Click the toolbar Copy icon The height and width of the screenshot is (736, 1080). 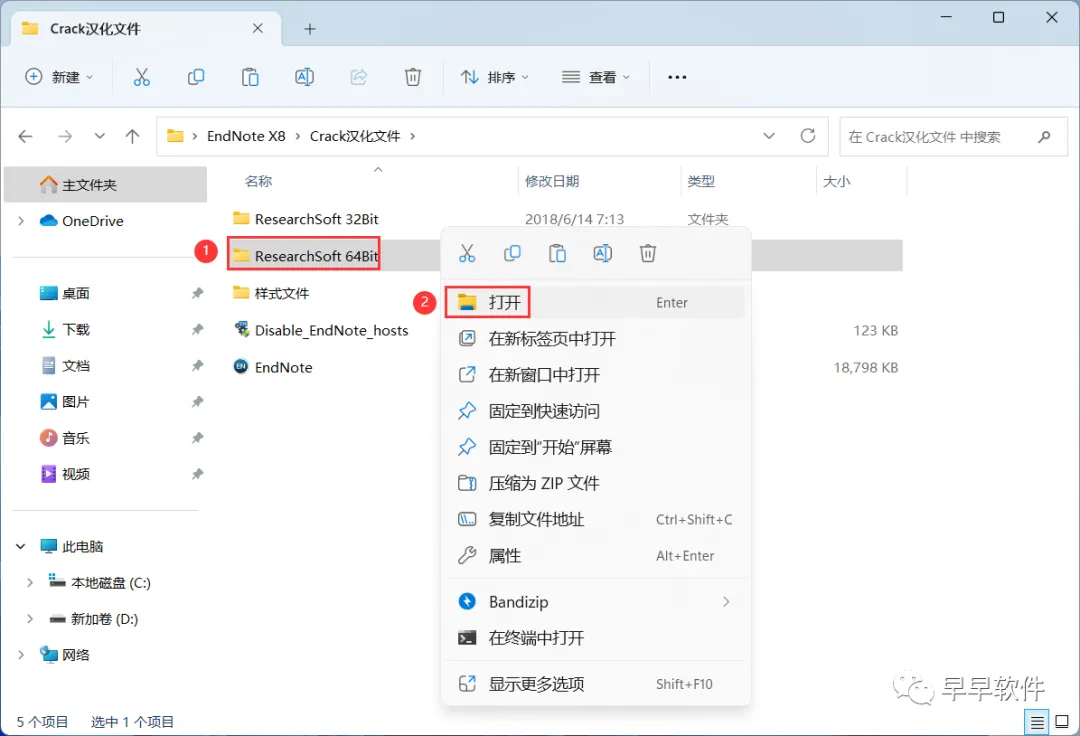click(196, 77)
